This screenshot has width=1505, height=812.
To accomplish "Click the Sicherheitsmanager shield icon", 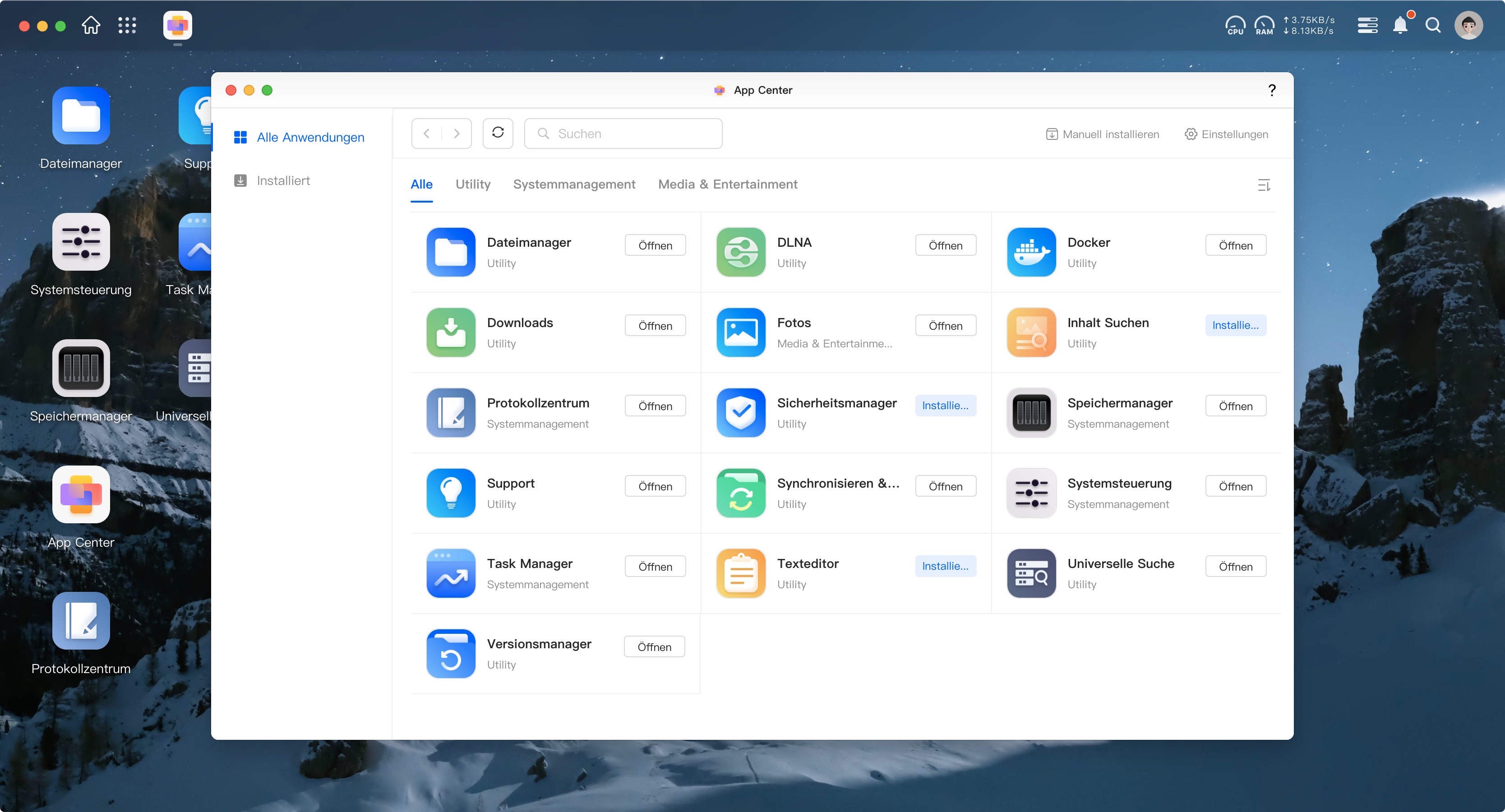I will click(x=741, y=412).
